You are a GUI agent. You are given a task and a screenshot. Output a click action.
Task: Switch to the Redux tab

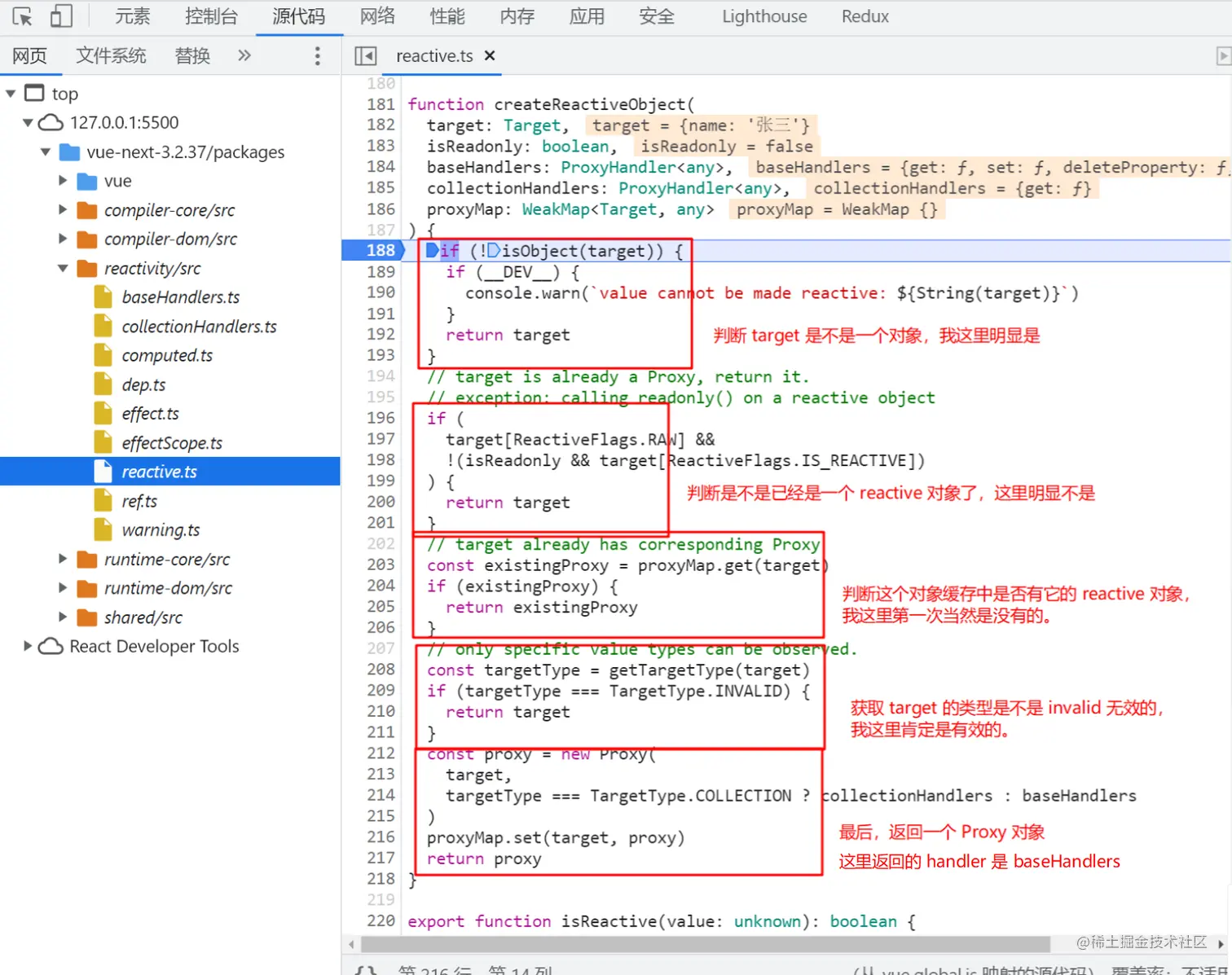(865, 16)
